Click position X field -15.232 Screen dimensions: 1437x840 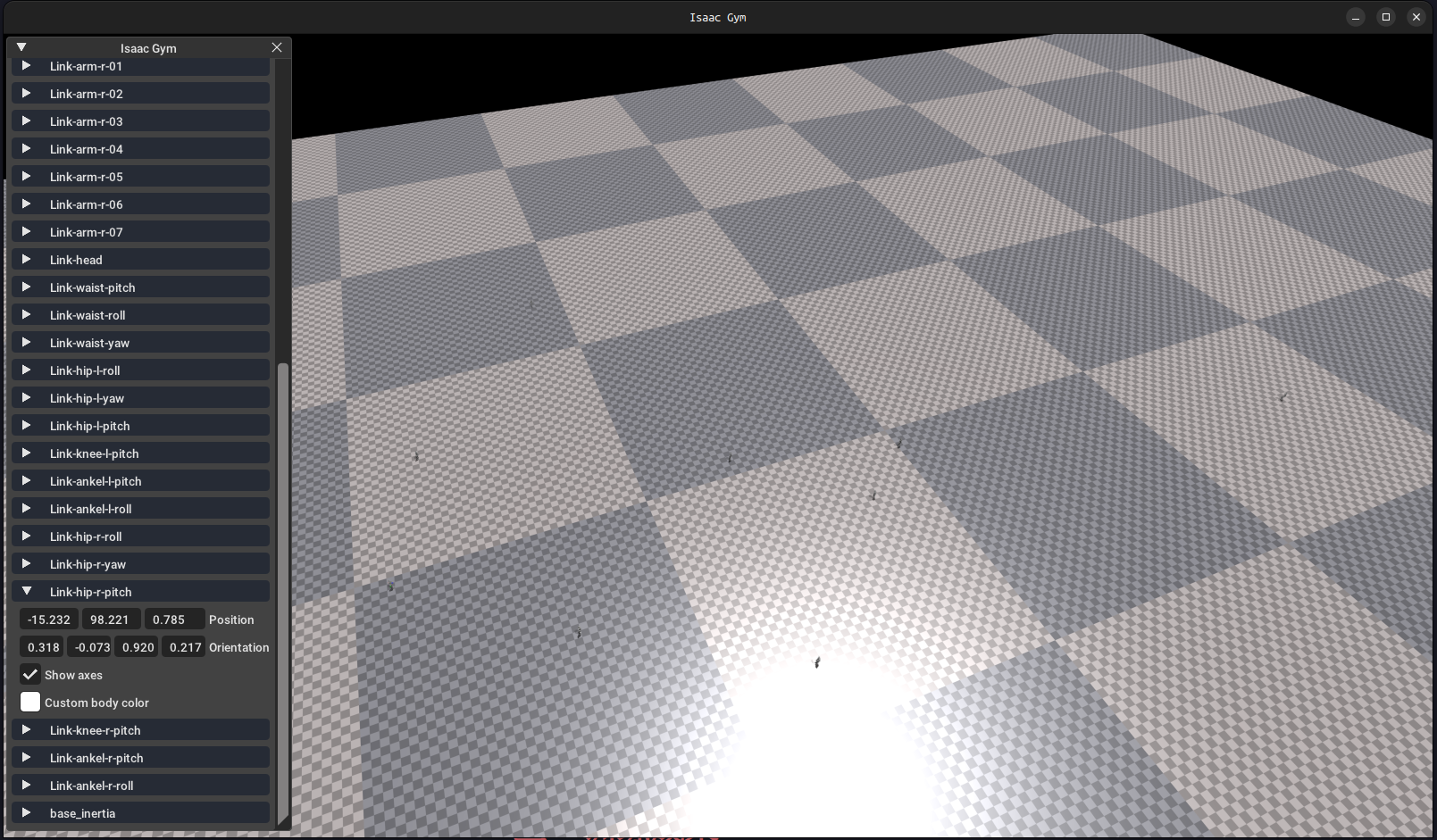pos(49,620)
